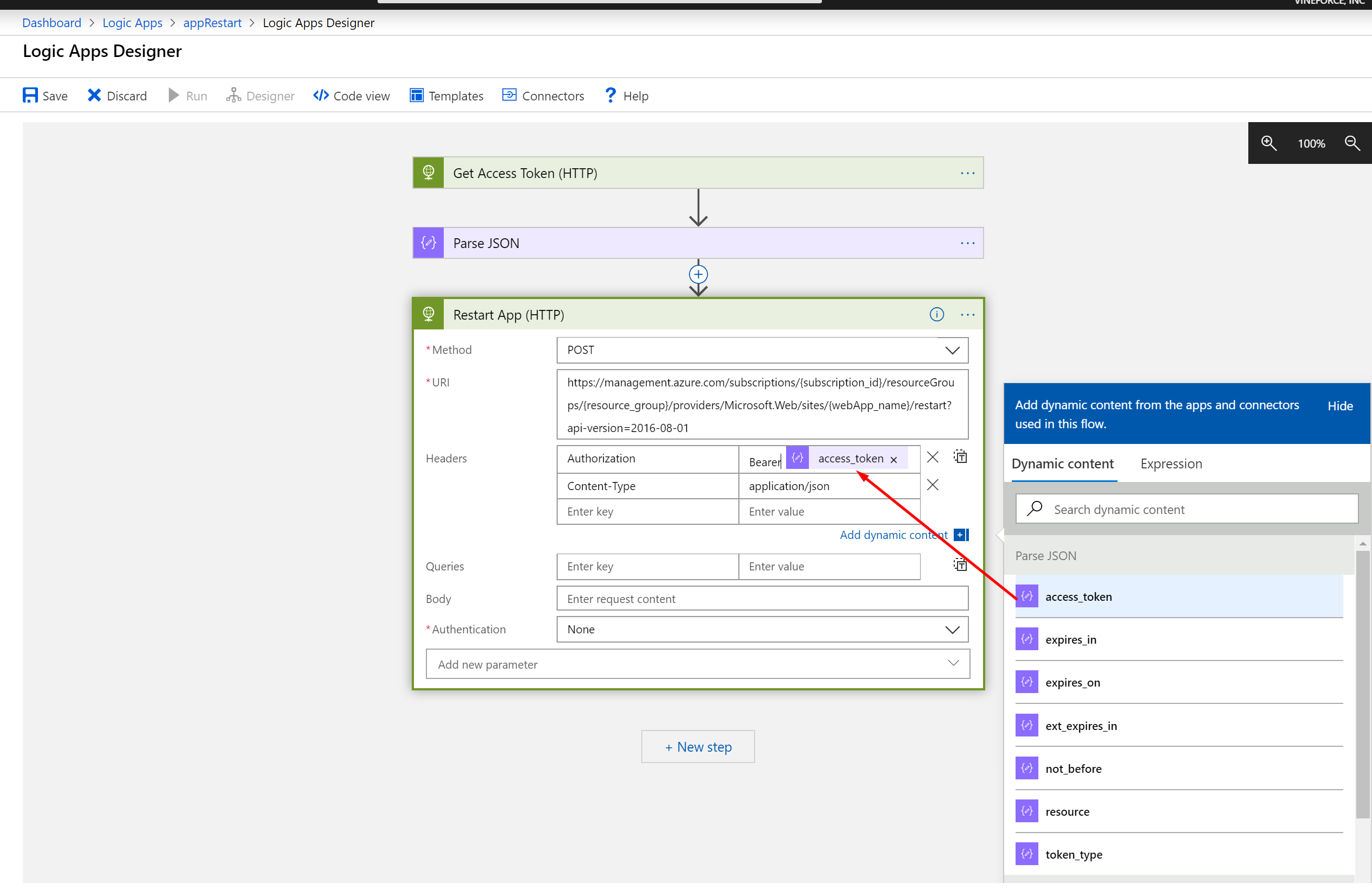Switch to the Expression tab
Viewport: 1372px width, 889px height.
pos(1171,463)
